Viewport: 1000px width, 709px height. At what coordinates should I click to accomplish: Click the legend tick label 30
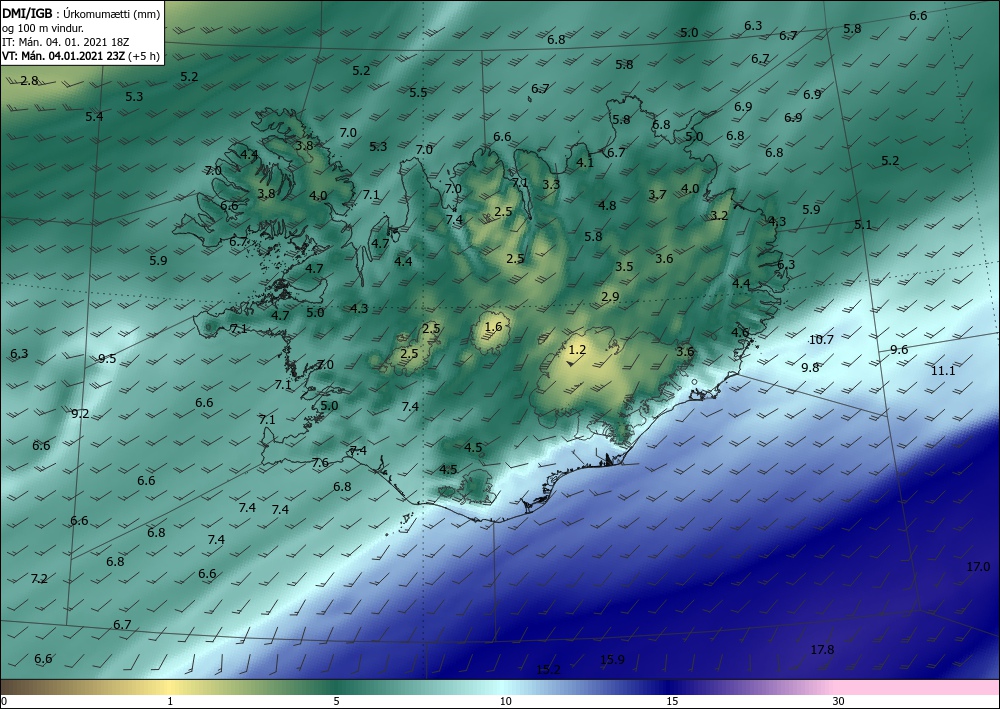839,701
